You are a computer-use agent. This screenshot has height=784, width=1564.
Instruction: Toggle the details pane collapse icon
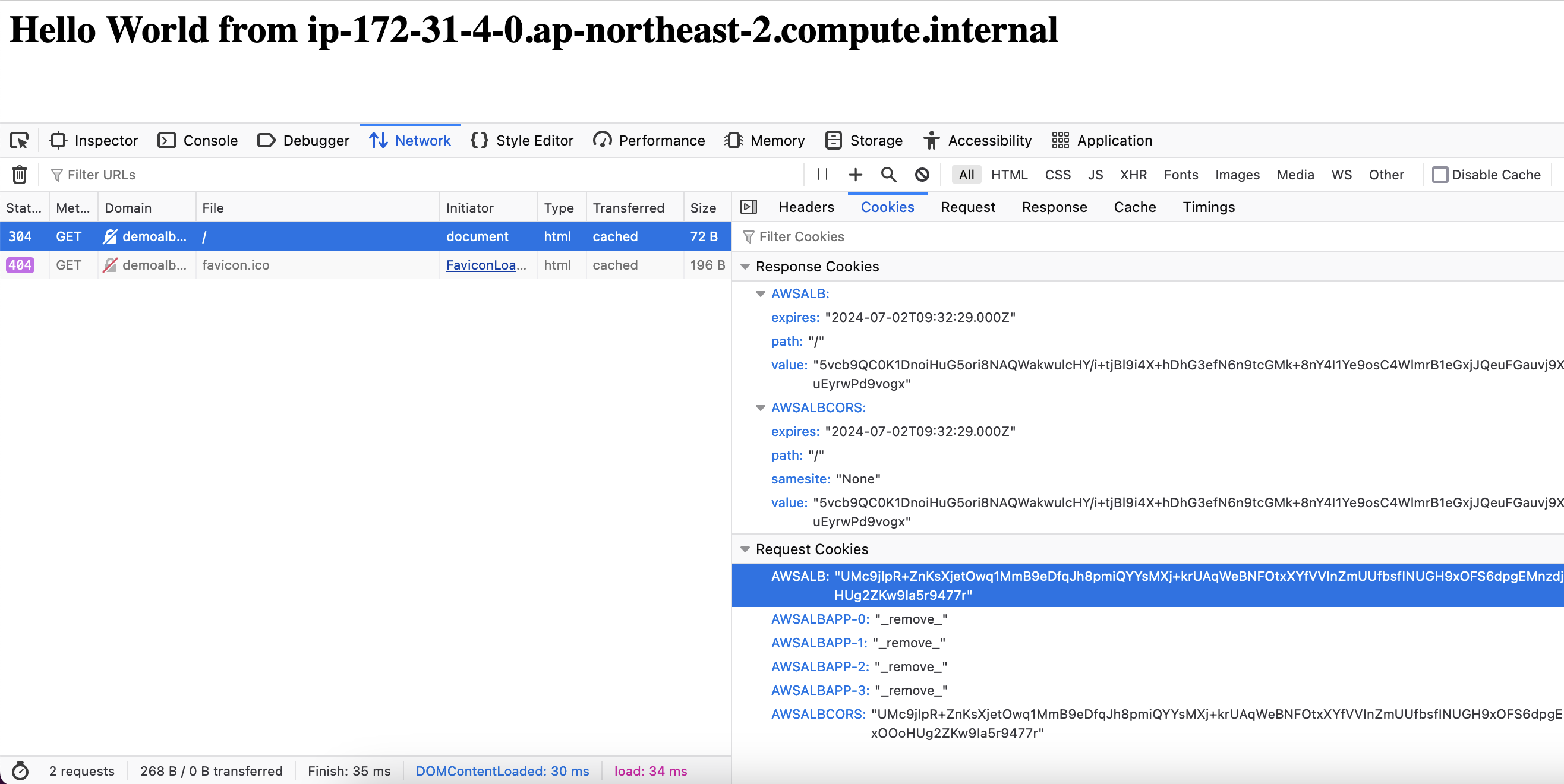click(x=749, y=207)
